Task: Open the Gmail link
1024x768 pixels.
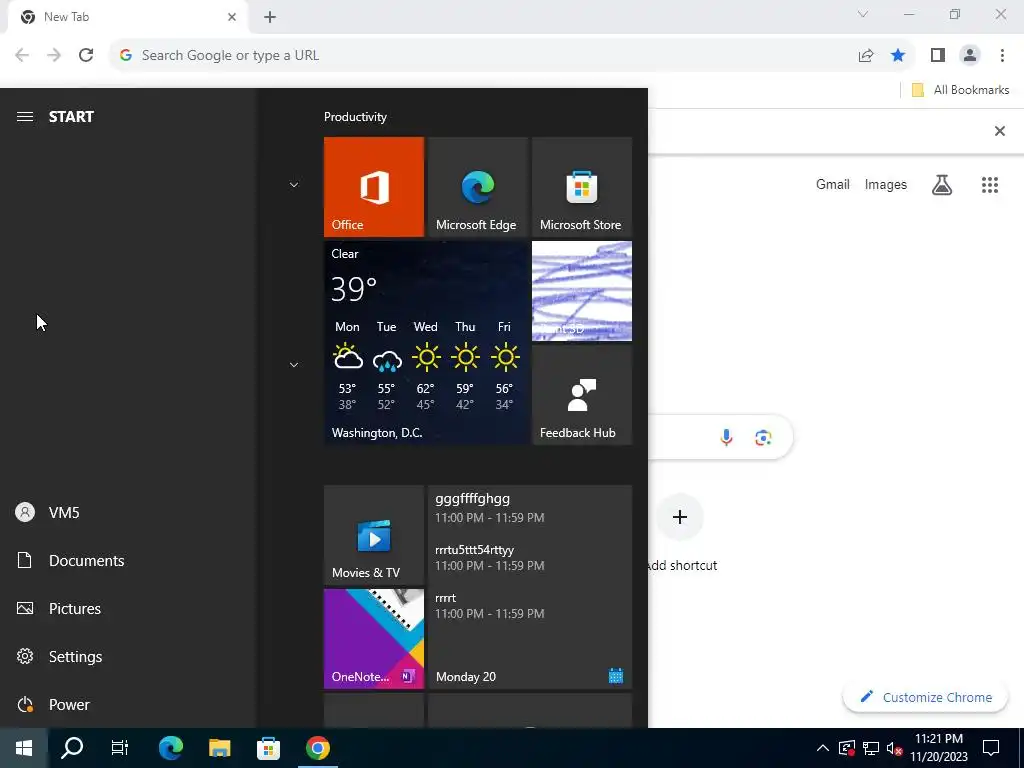Action: [833, 185]
